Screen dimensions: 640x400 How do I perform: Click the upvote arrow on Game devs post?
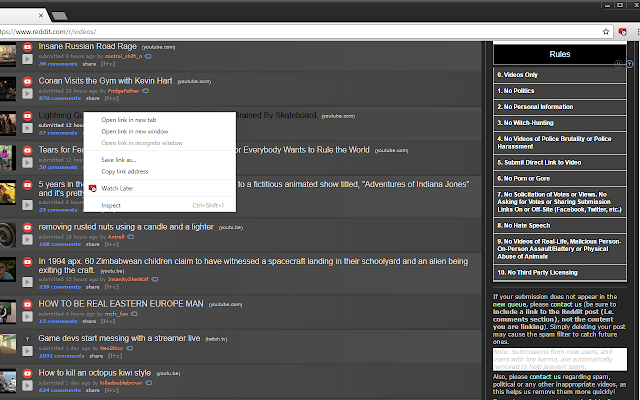click(27, 339)
